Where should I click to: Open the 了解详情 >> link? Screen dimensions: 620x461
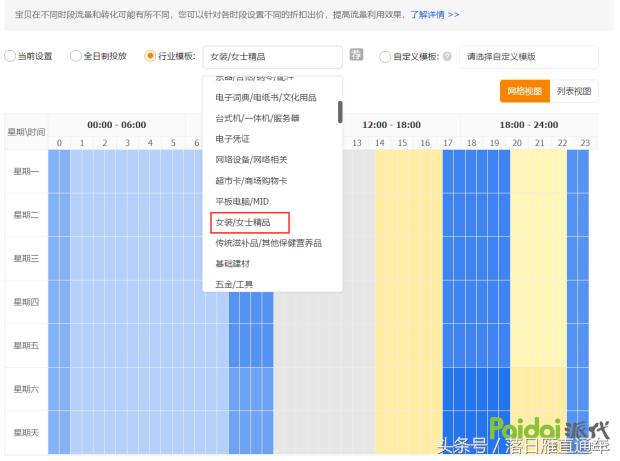tap(435, 15)
